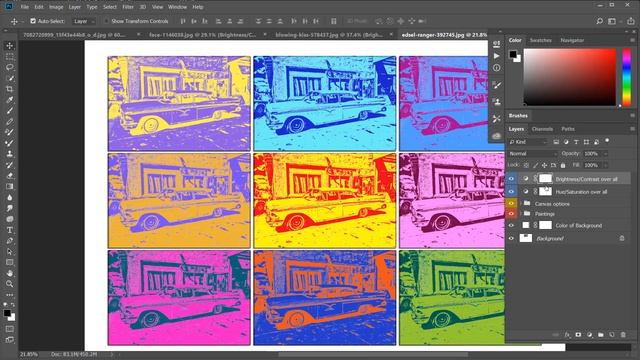This screenshot has height=360, width=640.
Task: Expand the Canvas options group
Action: click(x=521, y=203)
